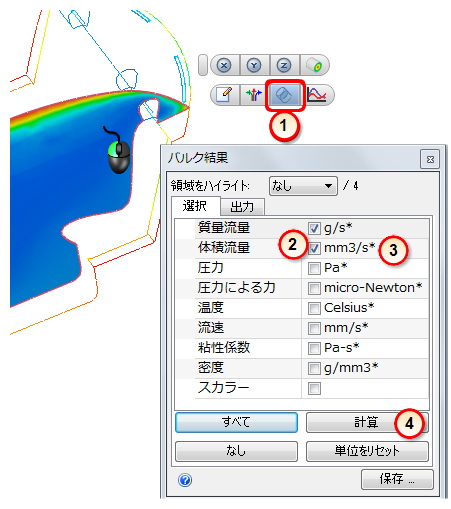Open the plane edit pencil icon
Image resolution: width=451 pixels, height=509 pixels.
click(x=225, y=95)
